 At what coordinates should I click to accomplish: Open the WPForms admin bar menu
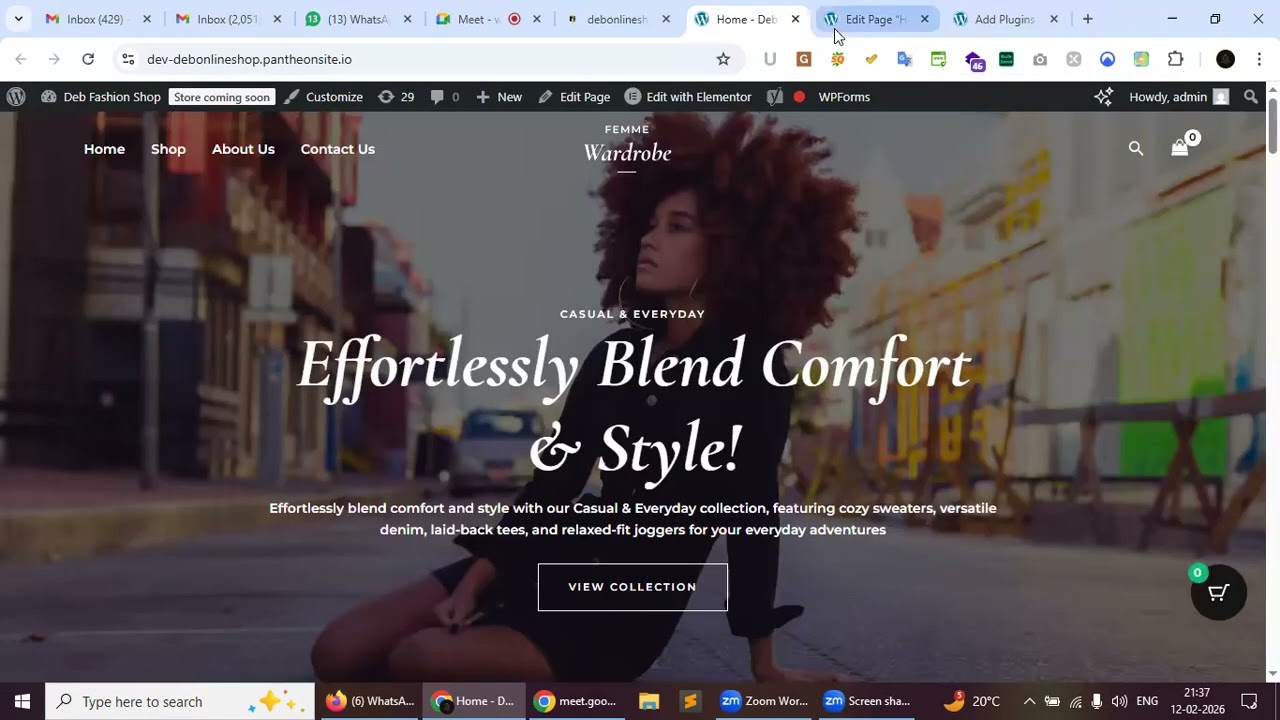(x=844, y=97)
